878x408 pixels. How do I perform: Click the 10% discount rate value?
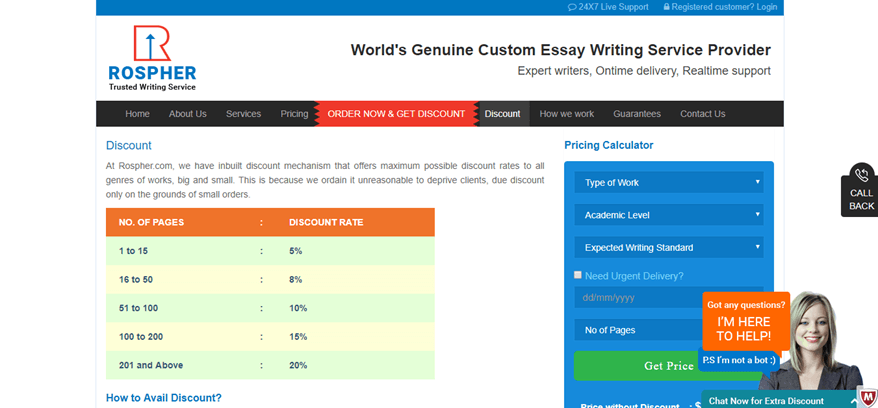tap(298, 308)
